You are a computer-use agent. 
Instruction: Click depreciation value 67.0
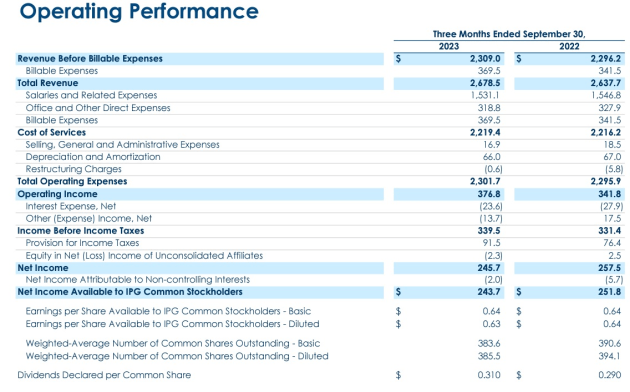pos(612,157)
